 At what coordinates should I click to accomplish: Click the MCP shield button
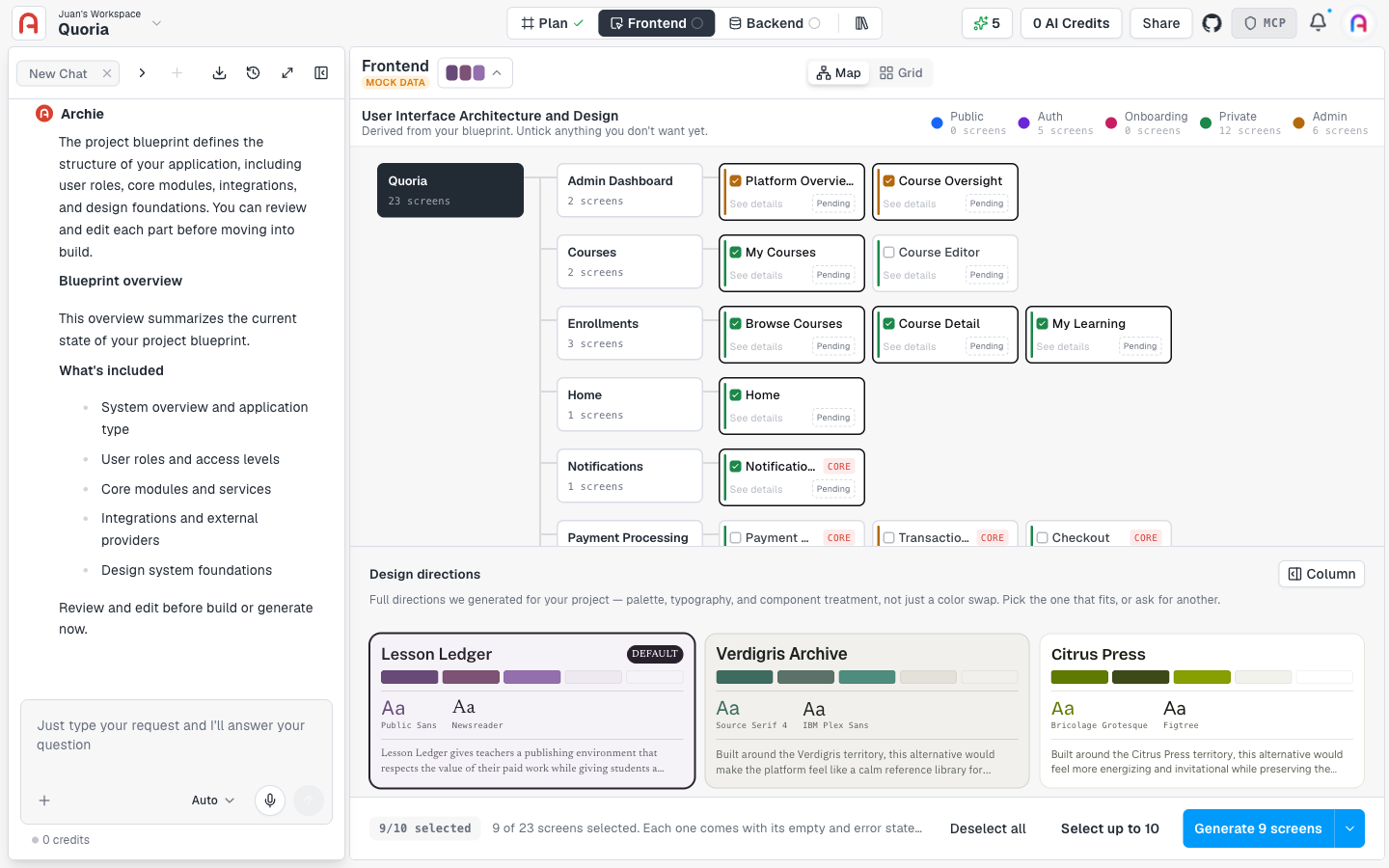1265,23
